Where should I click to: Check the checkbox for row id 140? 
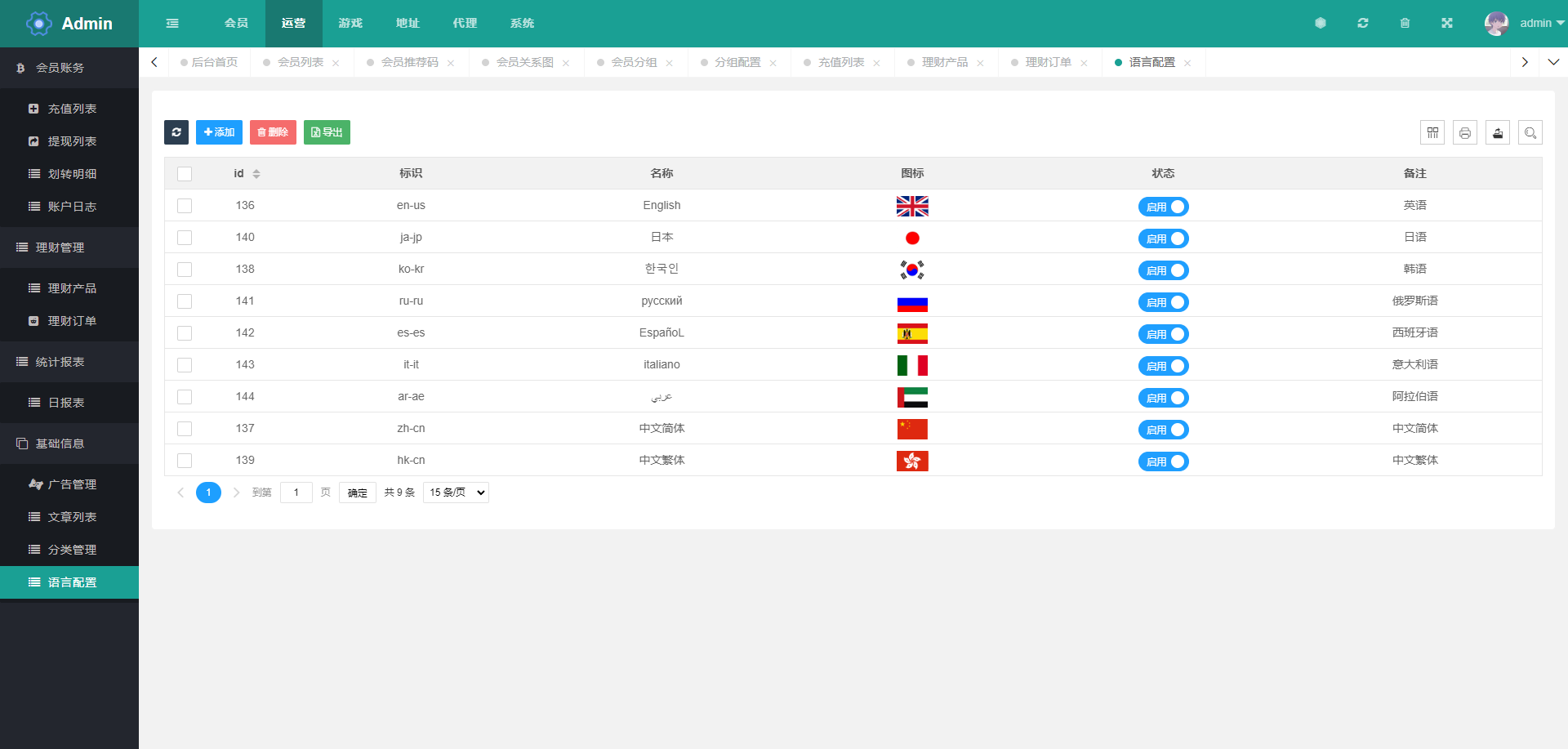[x=185, y=238]
